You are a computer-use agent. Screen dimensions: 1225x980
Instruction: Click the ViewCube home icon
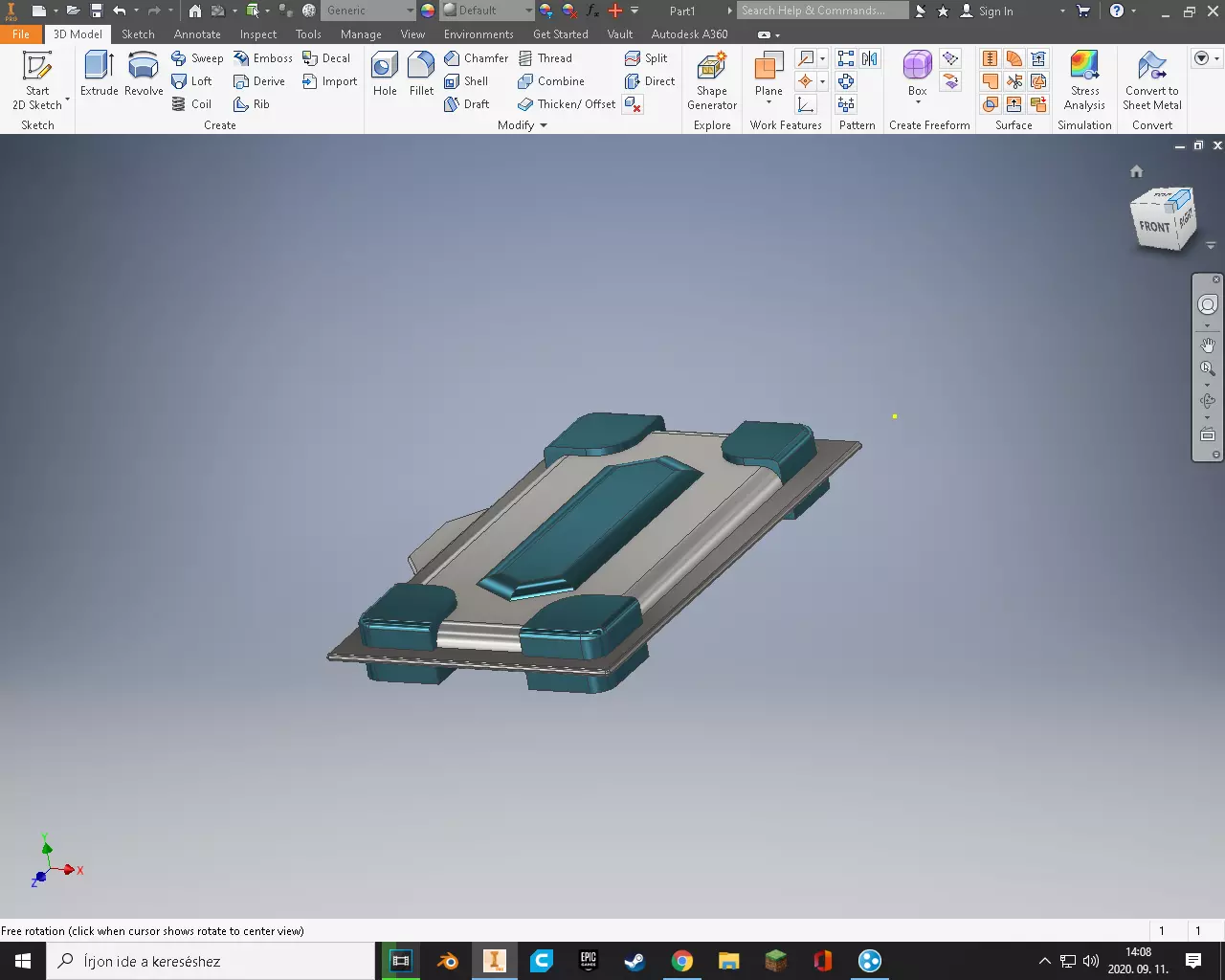coord(1136,171)
